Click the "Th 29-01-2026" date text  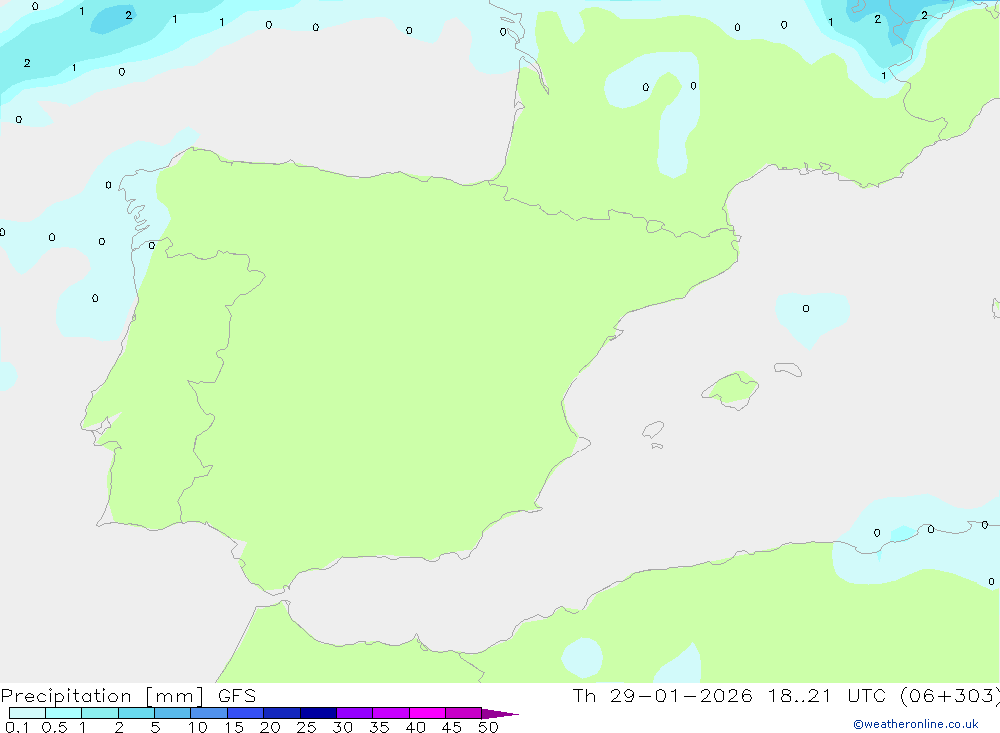(x=663, y=696)
